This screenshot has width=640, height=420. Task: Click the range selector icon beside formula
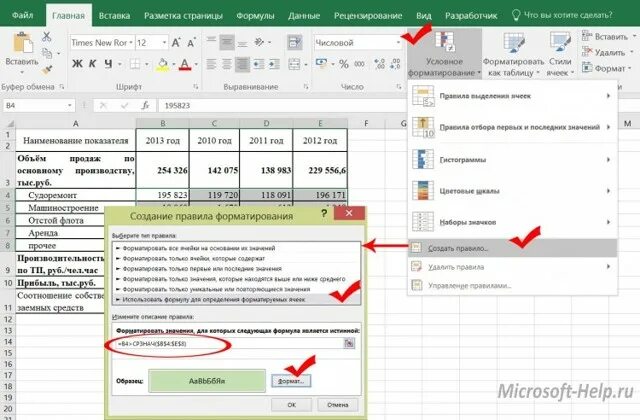tap(349, 344)
